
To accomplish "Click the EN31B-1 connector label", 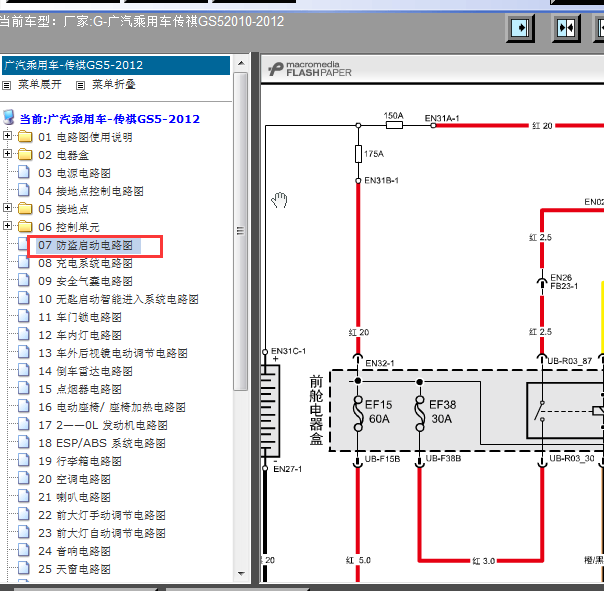I will 381,180.
